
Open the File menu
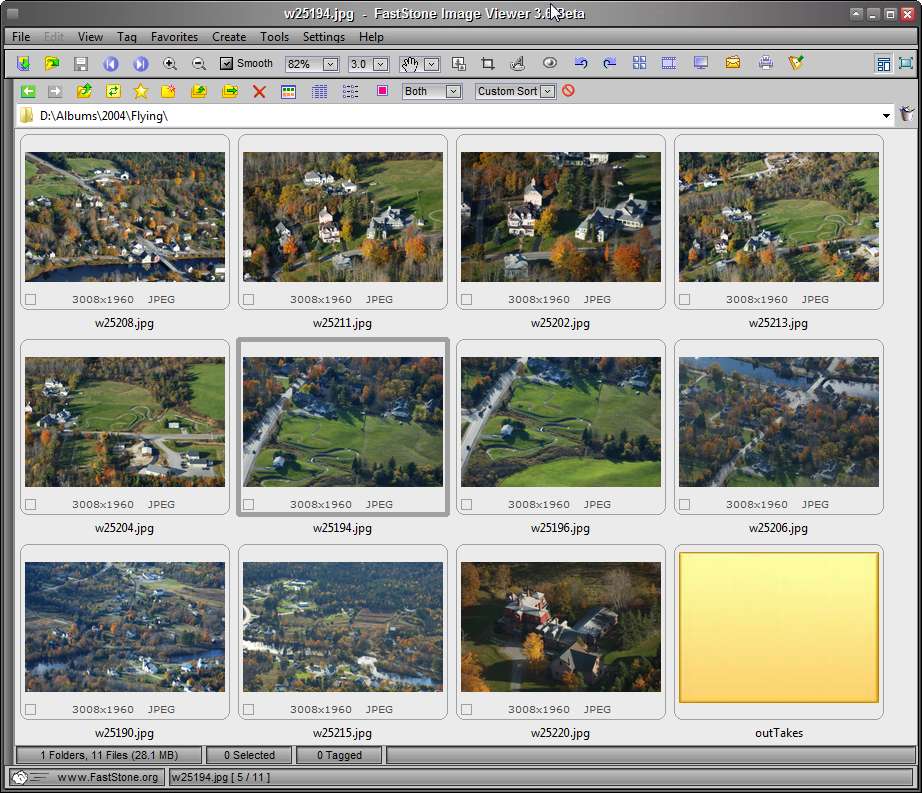tap(21, 36)
